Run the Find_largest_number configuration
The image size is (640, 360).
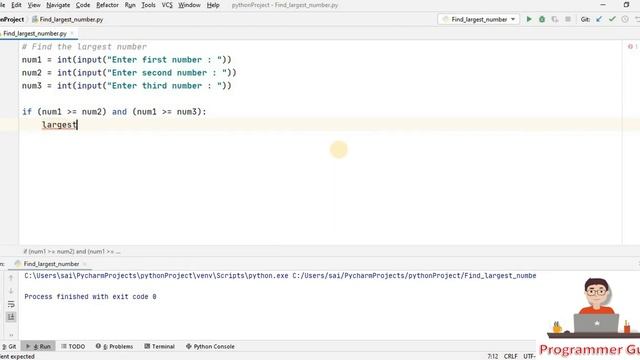click(529, 19)
